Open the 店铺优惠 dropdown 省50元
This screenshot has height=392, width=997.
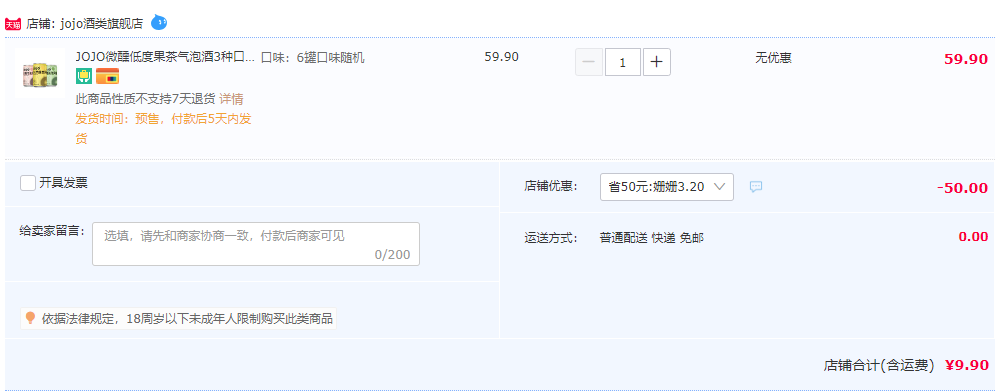tap(666, 187)
